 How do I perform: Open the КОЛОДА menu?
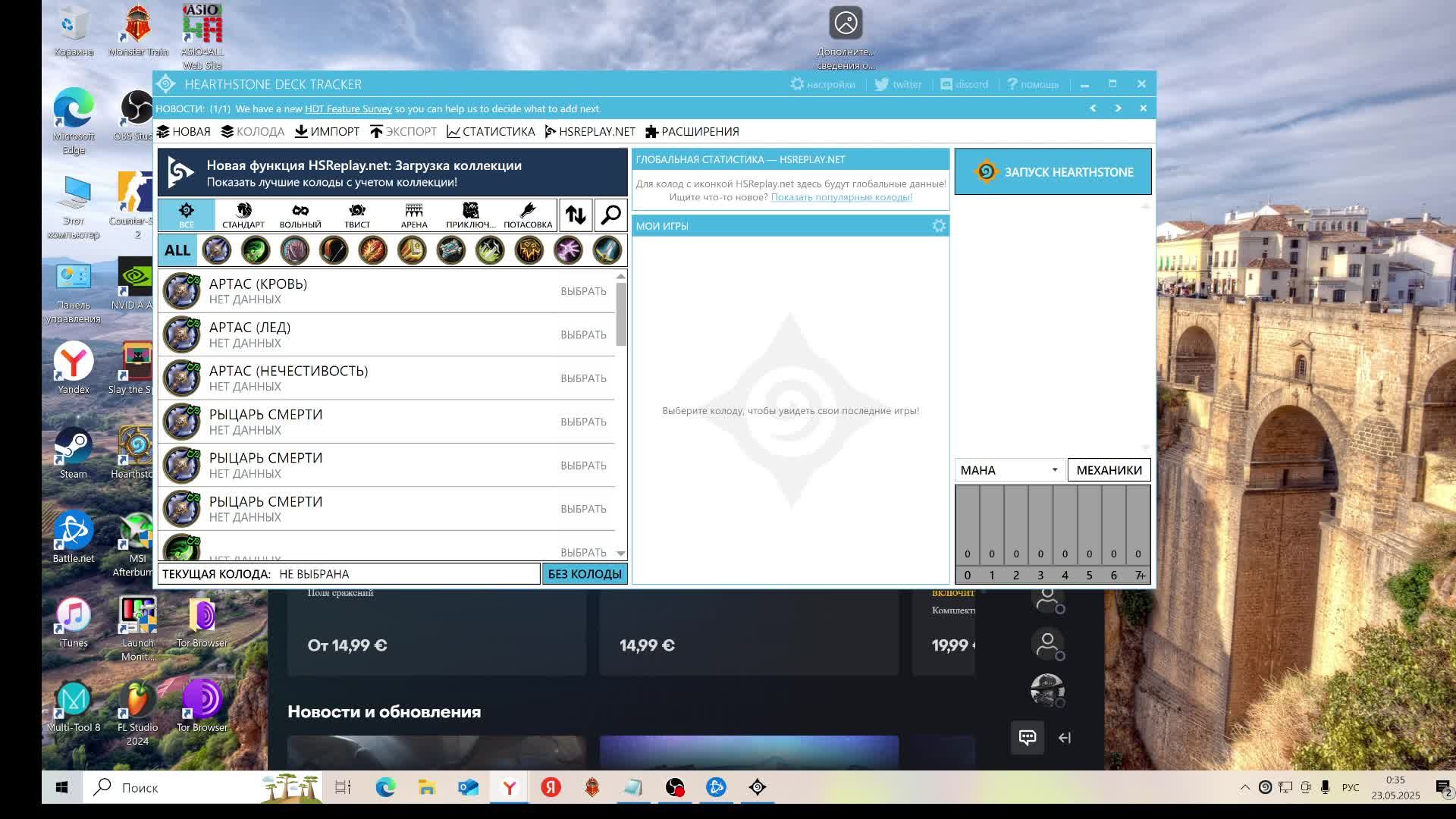(x=253, y=131)
